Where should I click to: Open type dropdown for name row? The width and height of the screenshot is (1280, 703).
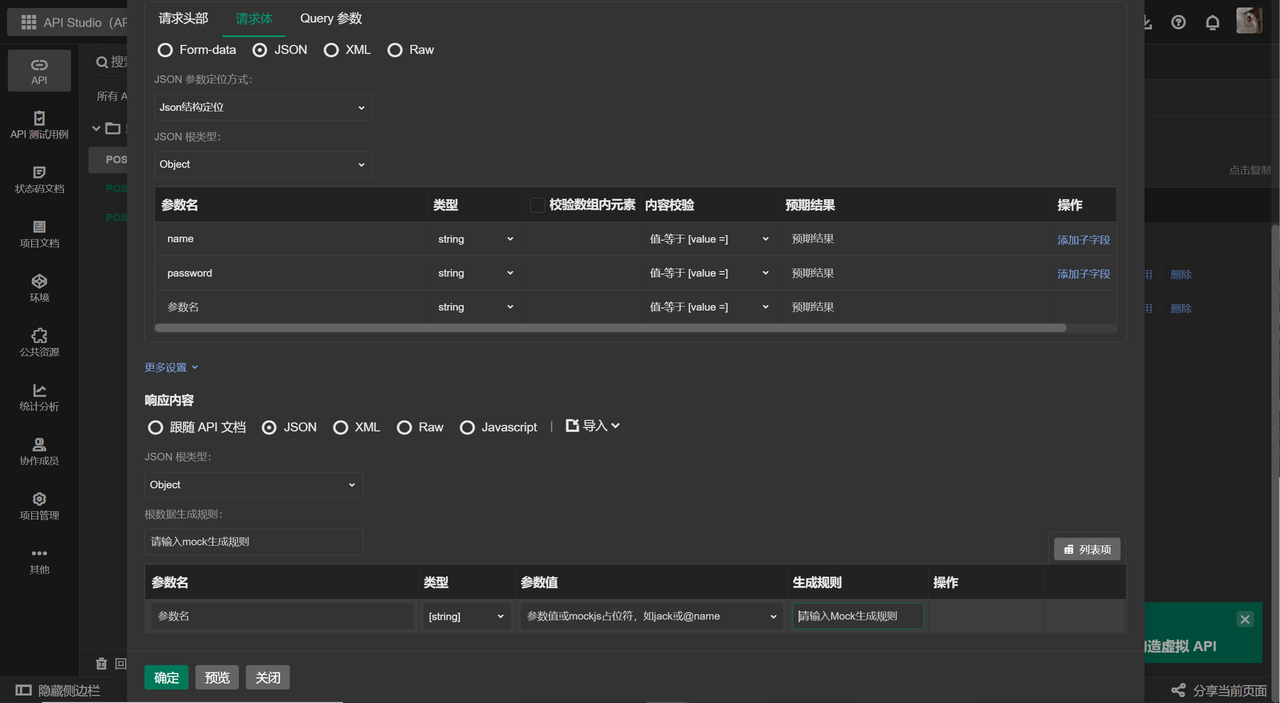(475, 239)
